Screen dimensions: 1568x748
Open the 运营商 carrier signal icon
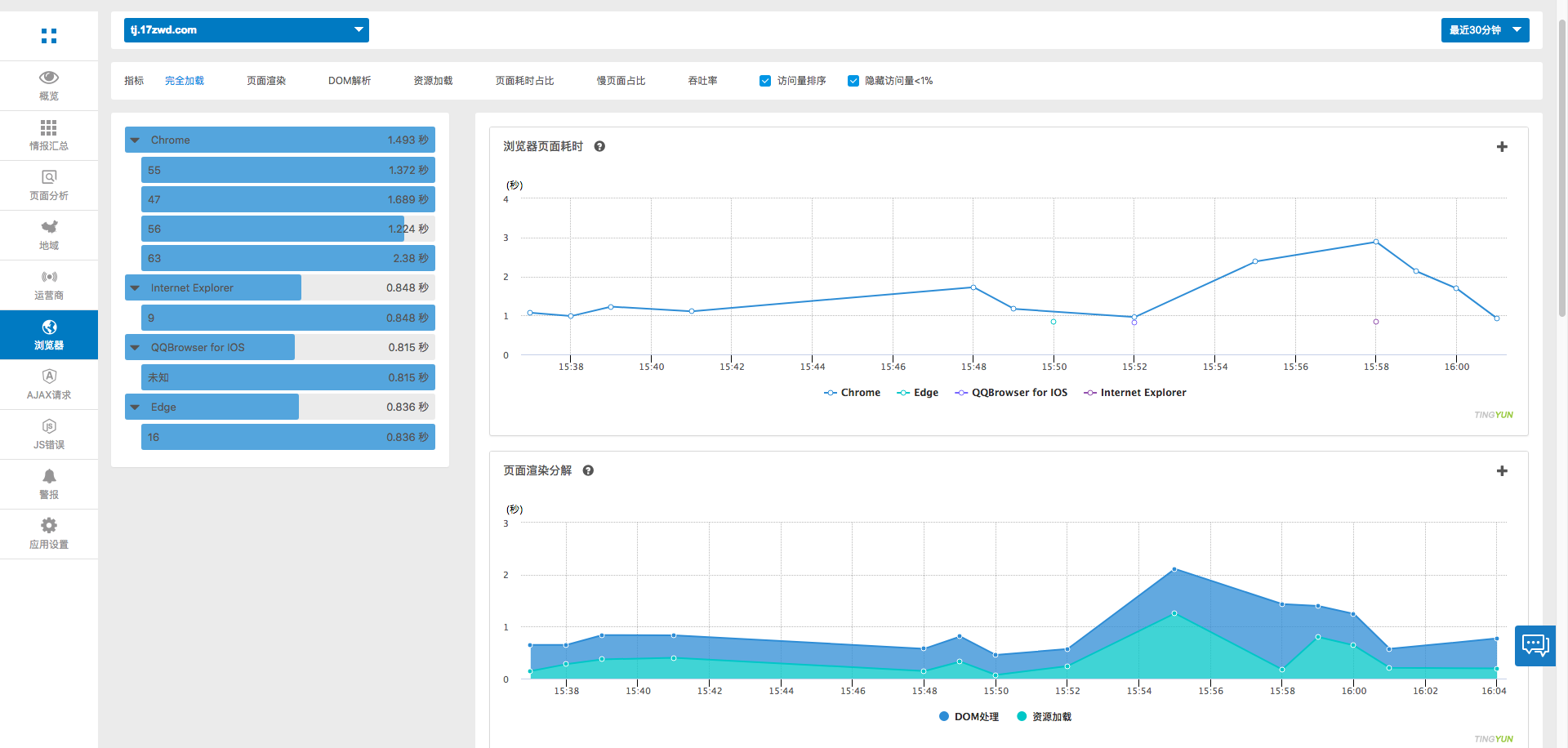[x=49, y=277]
